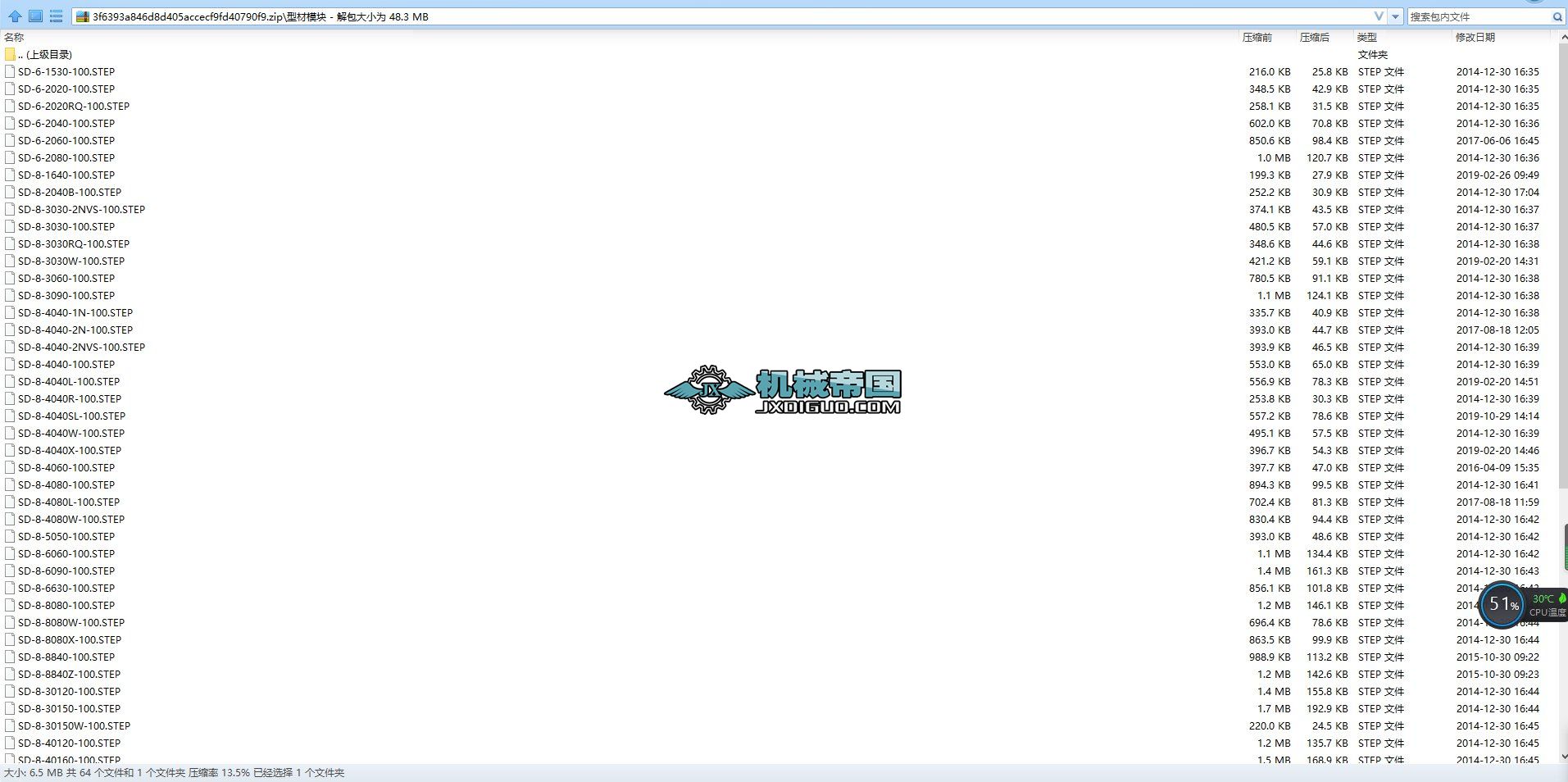Select file SD-8-8080X-100.STEP

click(x=70, y=639)
